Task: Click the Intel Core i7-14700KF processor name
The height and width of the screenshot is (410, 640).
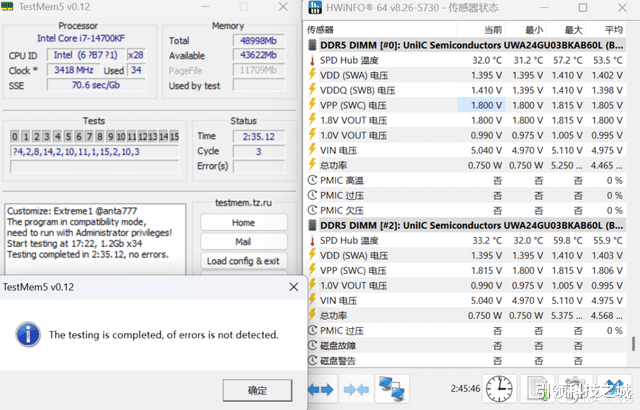Action: pyautogui.click(x=81, y=38)
